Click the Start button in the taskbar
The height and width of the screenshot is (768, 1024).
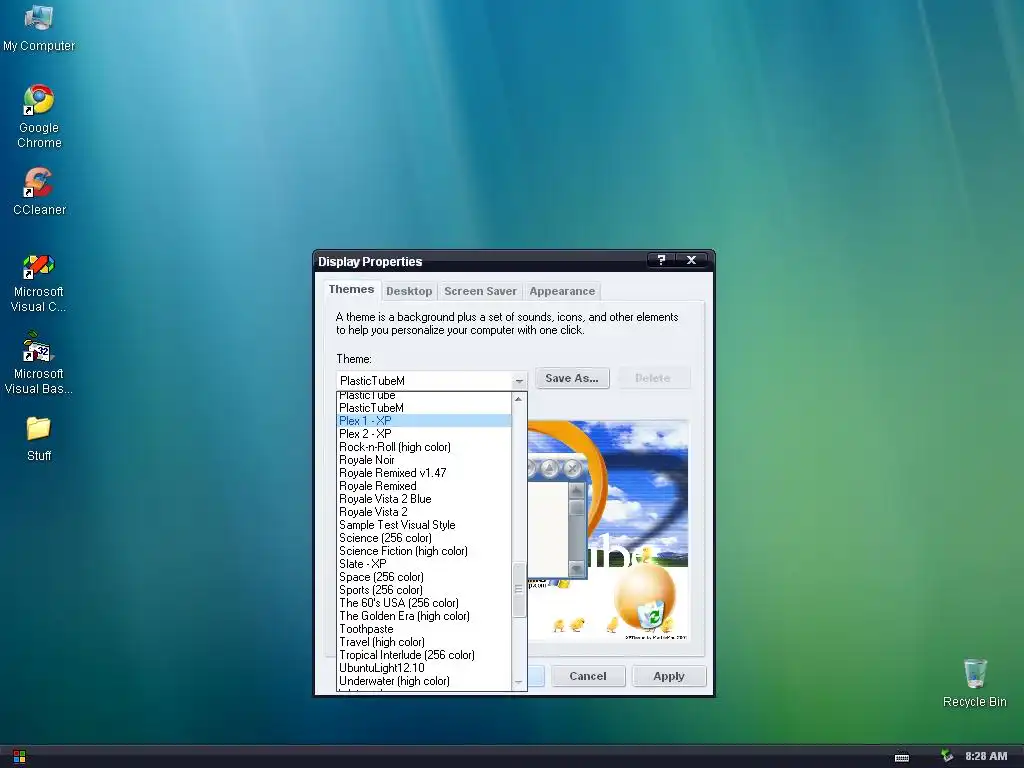pos(19,756)
